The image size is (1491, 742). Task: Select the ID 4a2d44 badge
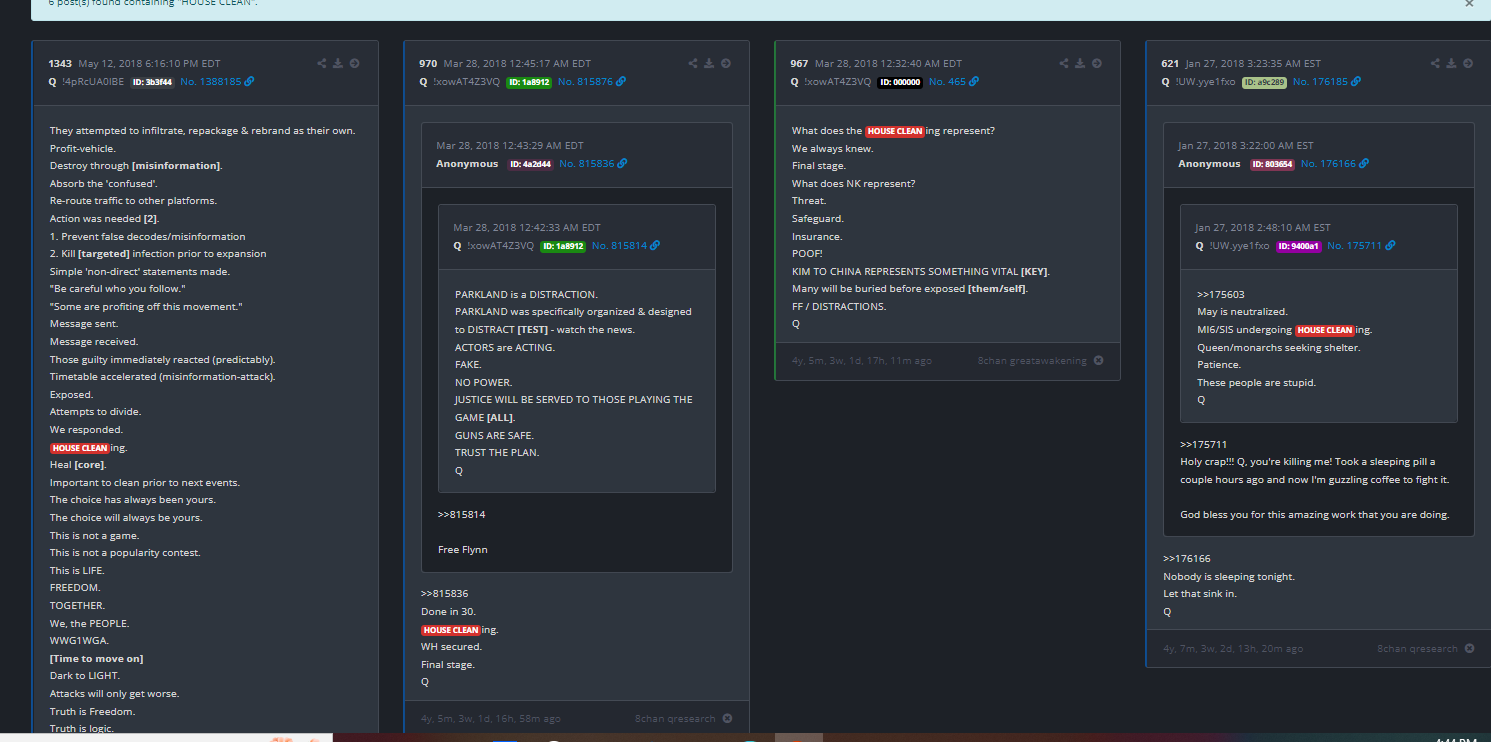pyautogui.click(x=530, y=163)
